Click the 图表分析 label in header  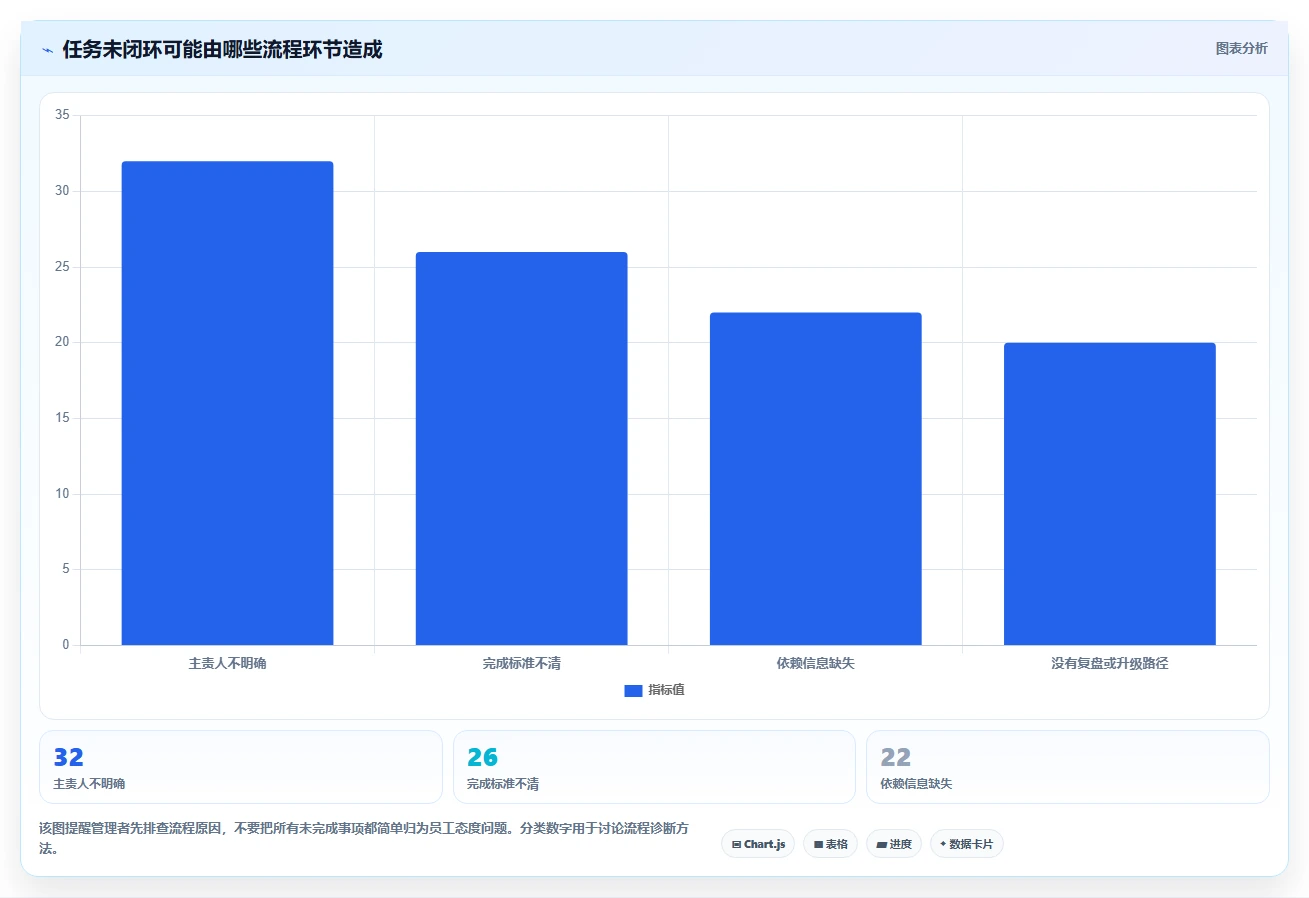point(1241,48)
